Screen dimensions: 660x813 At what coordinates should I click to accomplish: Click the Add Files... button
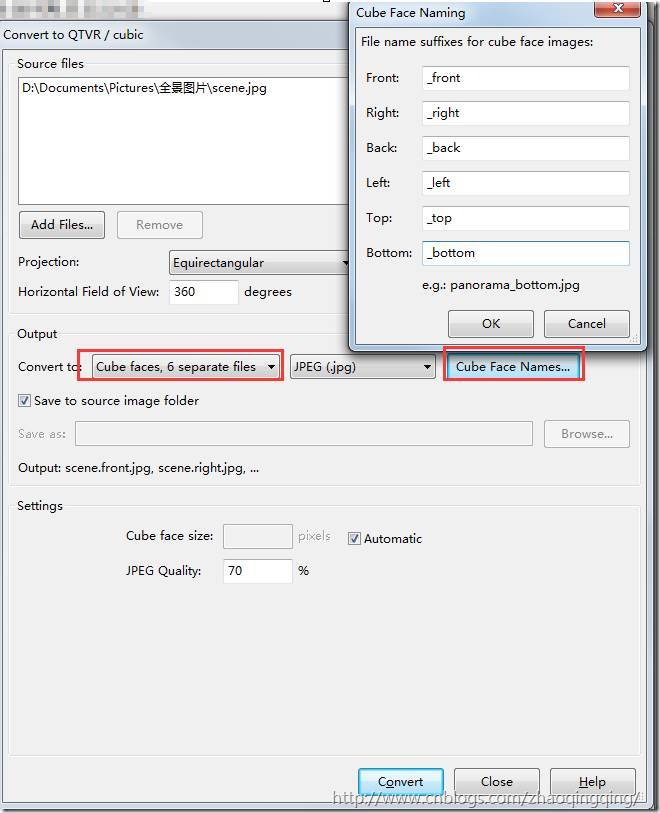point(61,225)
